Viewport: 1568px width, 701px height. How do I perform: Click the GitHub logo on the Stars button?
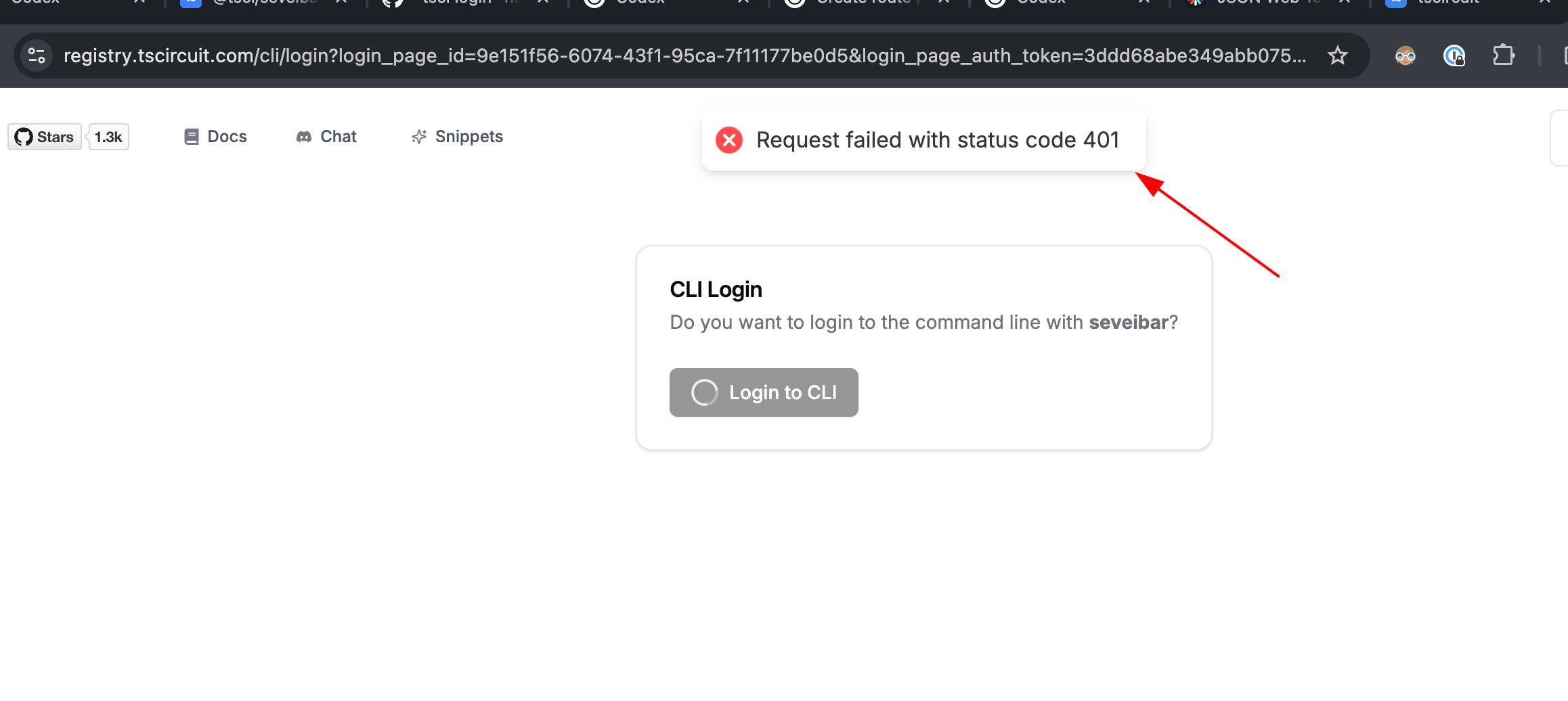click(24, 137)
